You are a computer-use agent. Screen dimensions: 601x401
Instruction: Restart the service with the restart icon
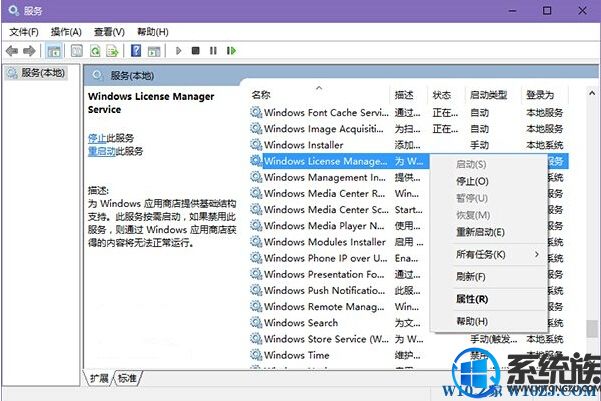click(x=232, y=51)
